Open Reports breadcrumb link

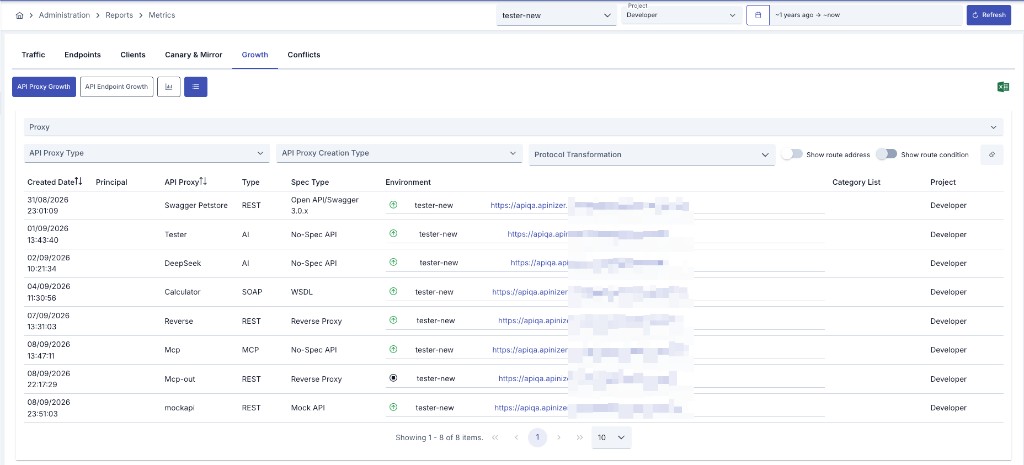coord(120,15)
